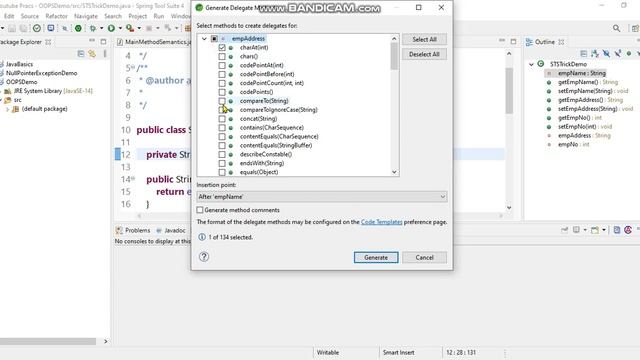The width and height of the screenshot is (640, 360).
Task: Open the Refactor menu
Action: [56, 16]
